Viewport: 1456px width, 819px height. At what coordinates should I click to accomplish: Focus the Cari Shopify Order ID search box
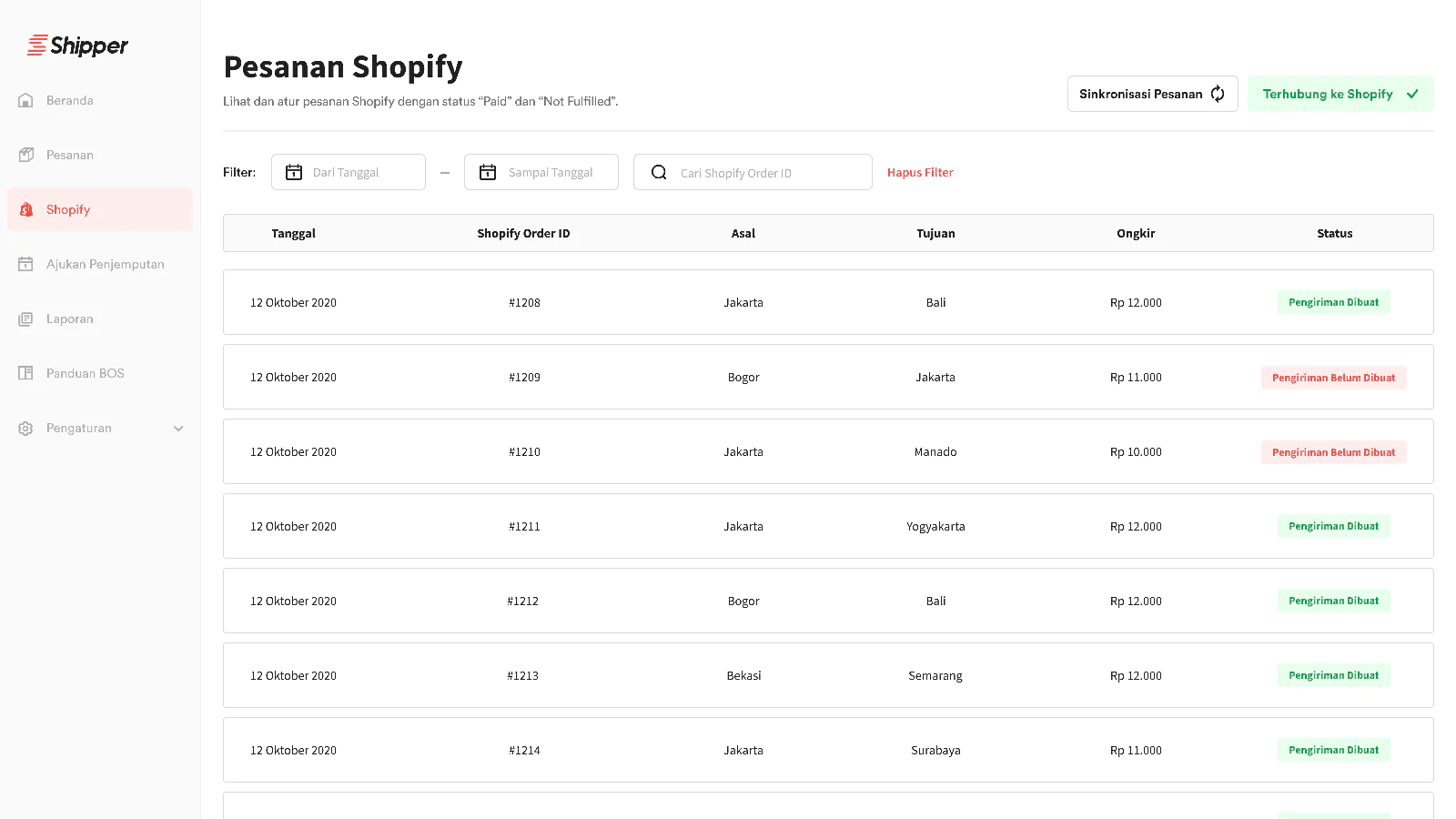753,172
